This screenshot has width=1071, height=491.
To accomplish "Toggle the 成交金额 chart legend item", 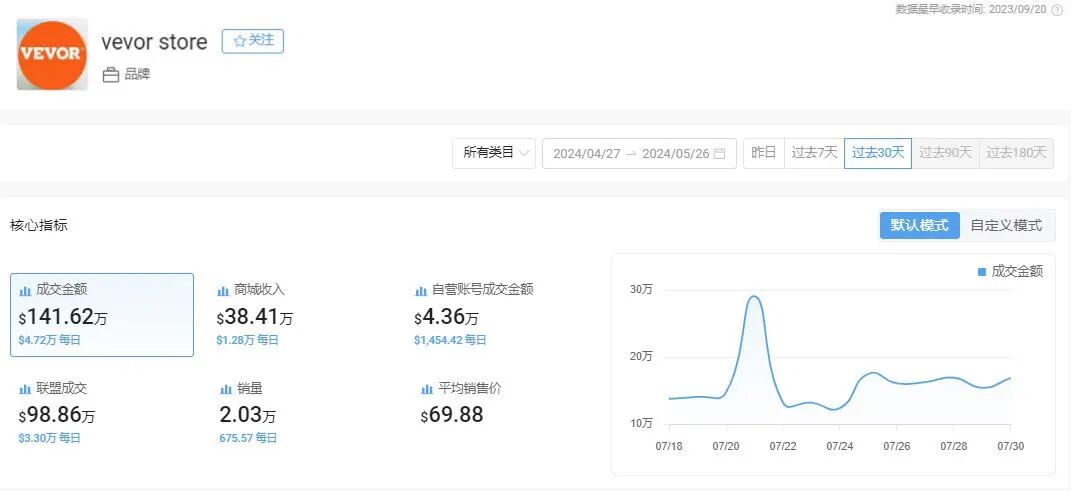I will coord(1010,271).
